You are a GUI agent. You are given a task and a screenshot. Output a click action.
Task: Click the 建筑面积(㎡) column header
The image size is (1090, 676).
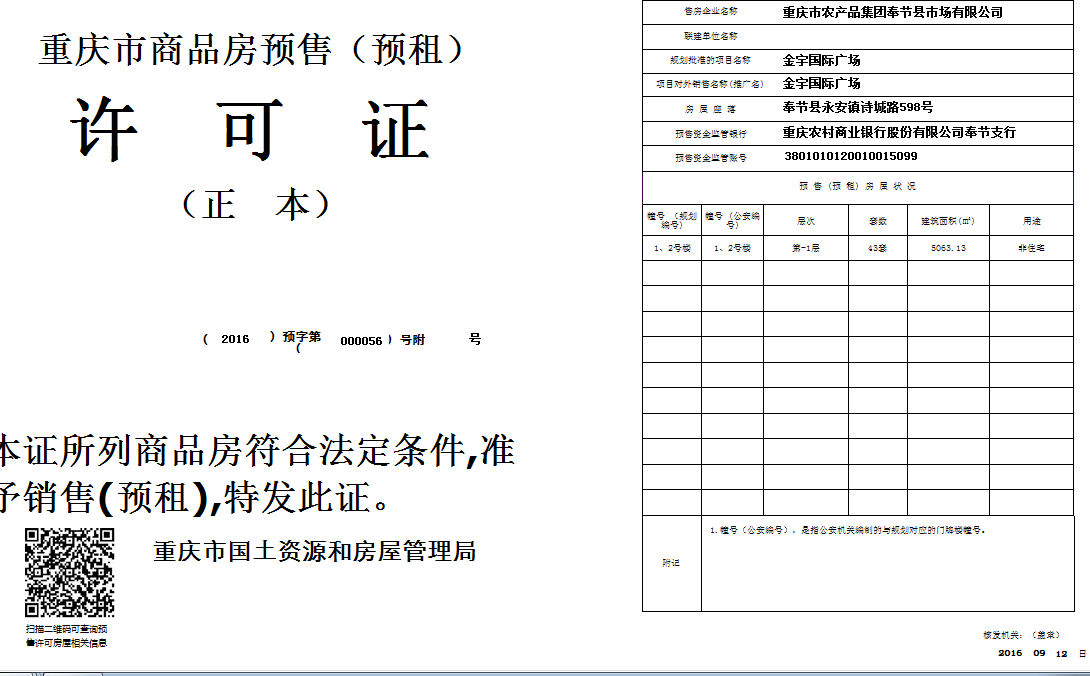click(947, 221)
